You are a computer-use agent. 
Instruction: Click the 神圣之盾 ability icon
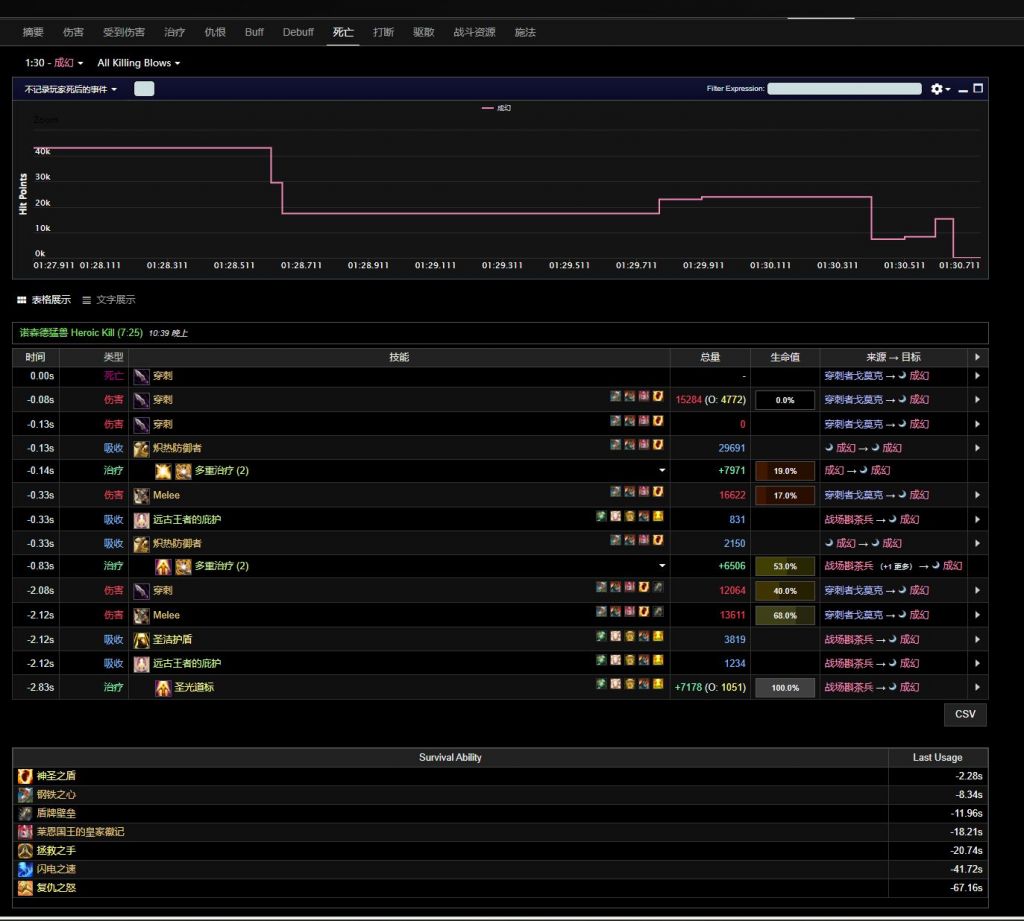[25, 776]
